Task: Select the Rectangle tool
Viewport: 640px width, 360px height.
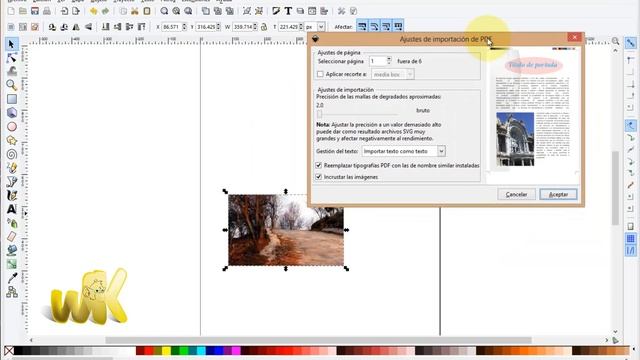Action: click(x=11, y=99)
